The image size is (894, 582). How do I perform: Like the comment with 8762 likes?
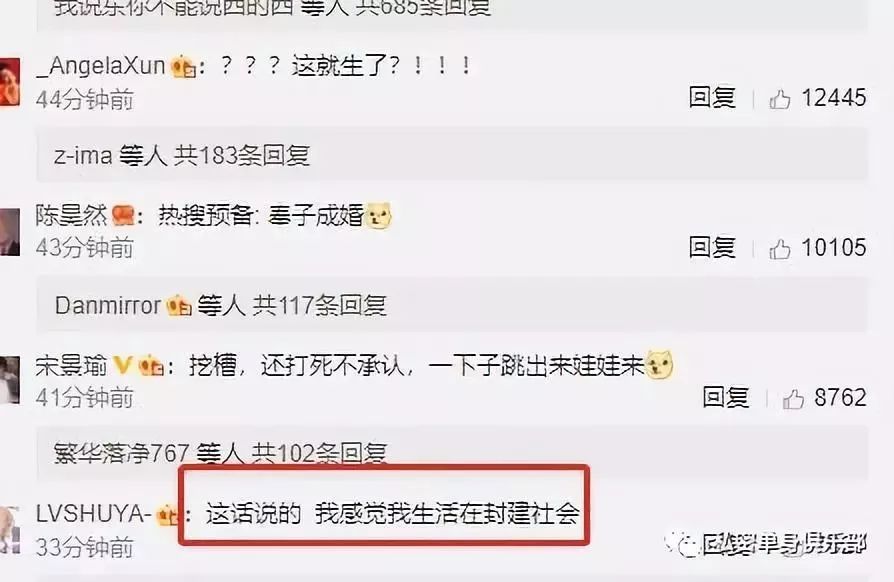[793, 398]
